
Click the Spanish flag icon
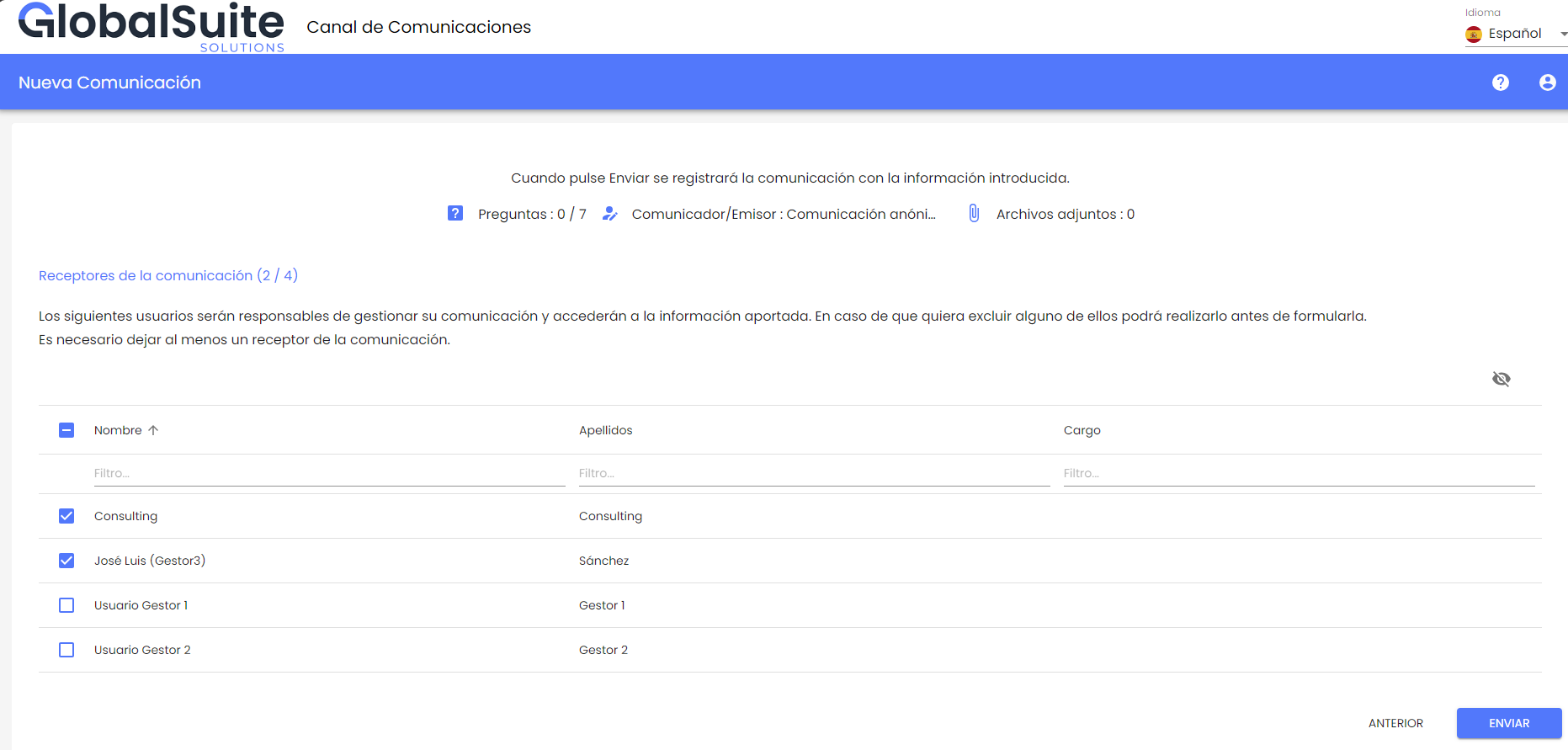tap(1474, 34)
